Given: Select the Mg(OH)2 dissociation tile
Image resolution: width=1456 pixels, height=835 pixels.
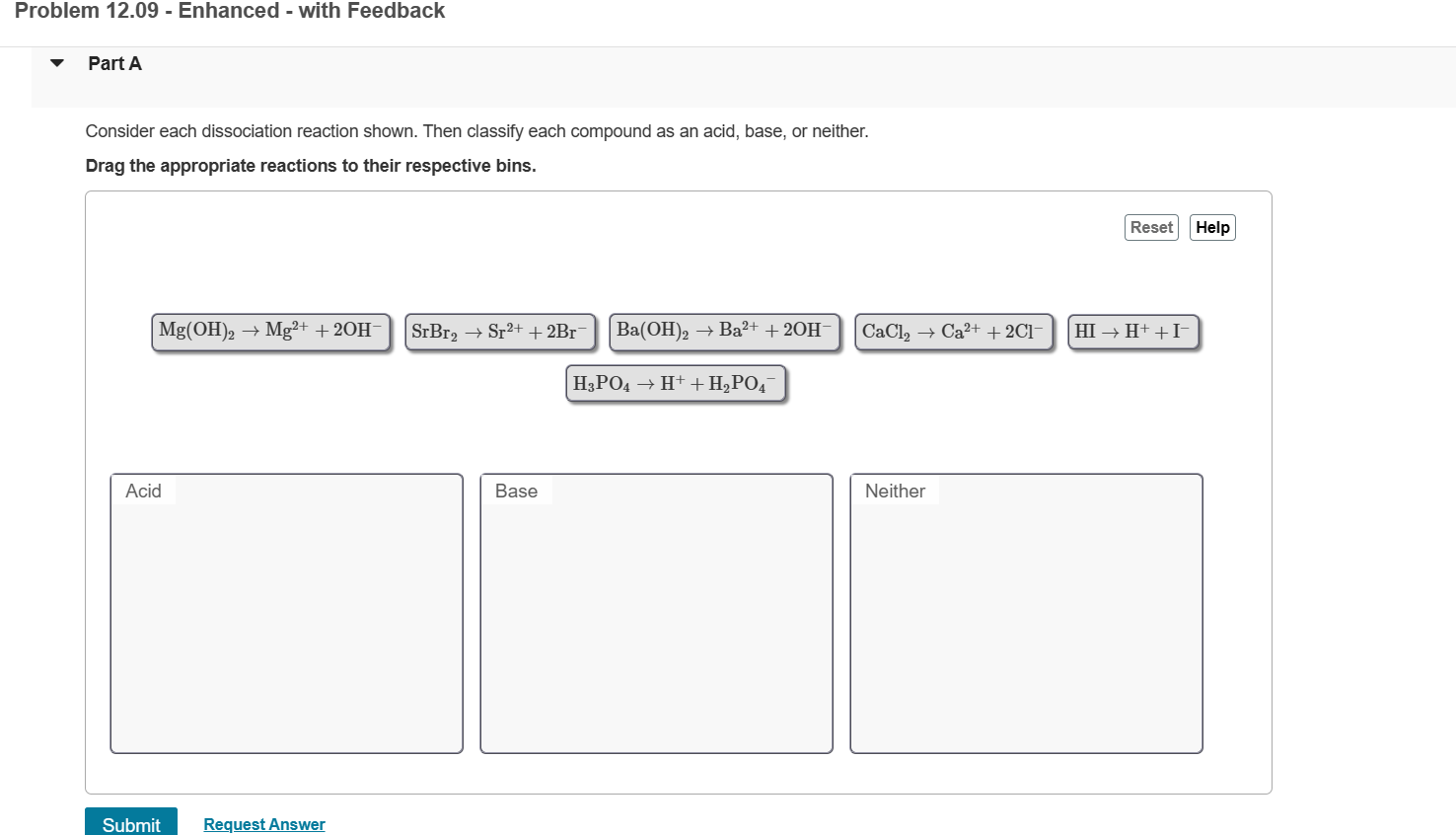Looking at the screenshot, I should click(269, 332).
